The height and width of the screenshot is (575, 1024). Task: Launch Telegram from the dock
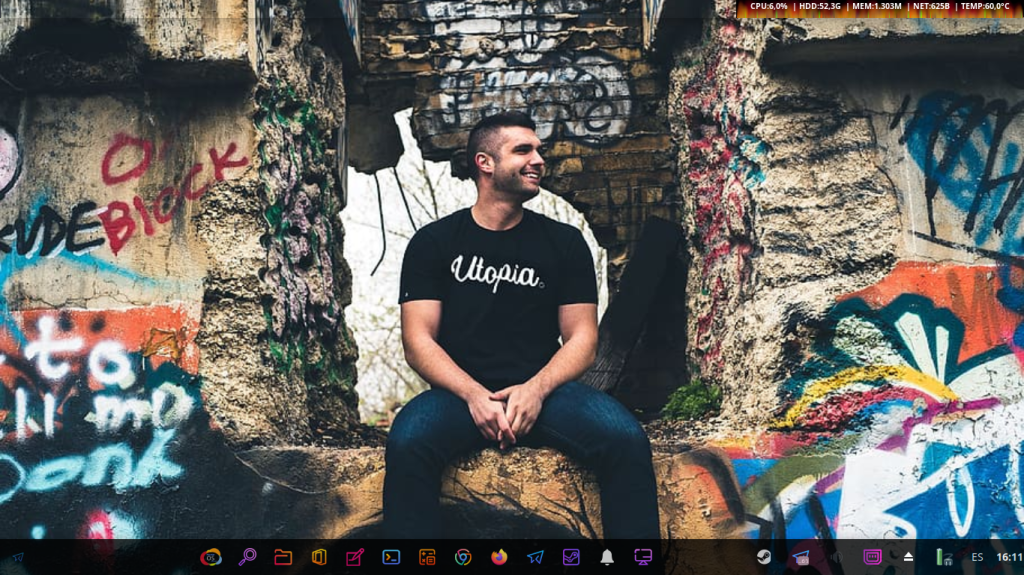[x=535, y=557]
